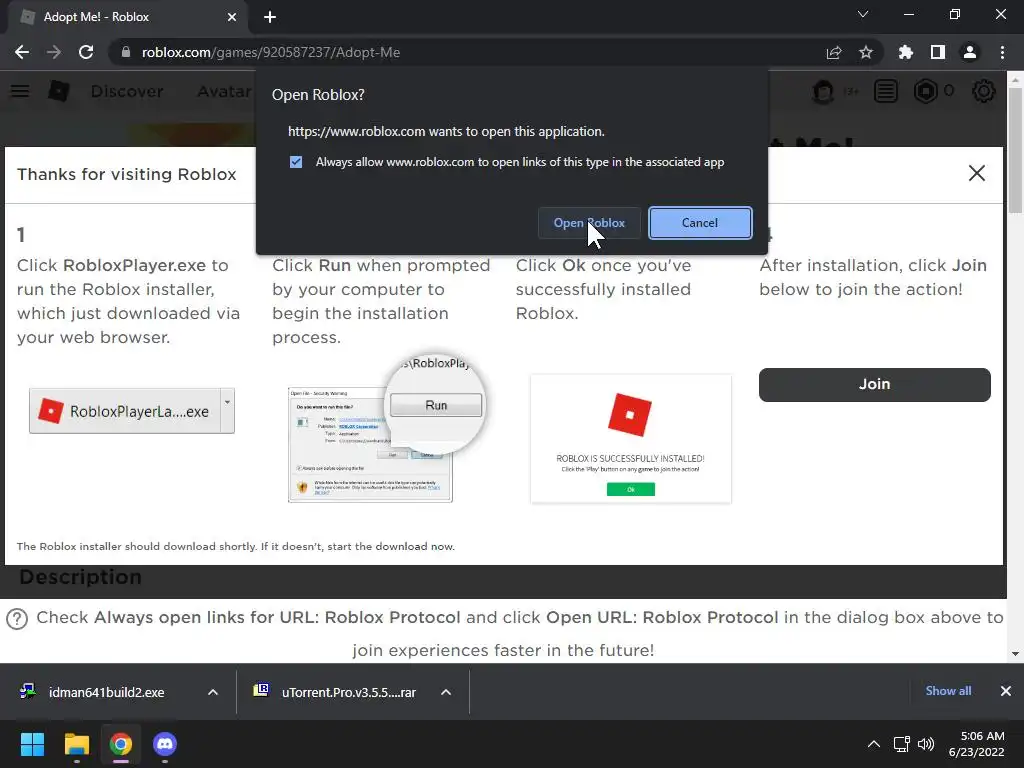Click the roblox.com address bar URL
Image resolution: width=1024 pixels, height=768 pixels.
tap(271, 52)
